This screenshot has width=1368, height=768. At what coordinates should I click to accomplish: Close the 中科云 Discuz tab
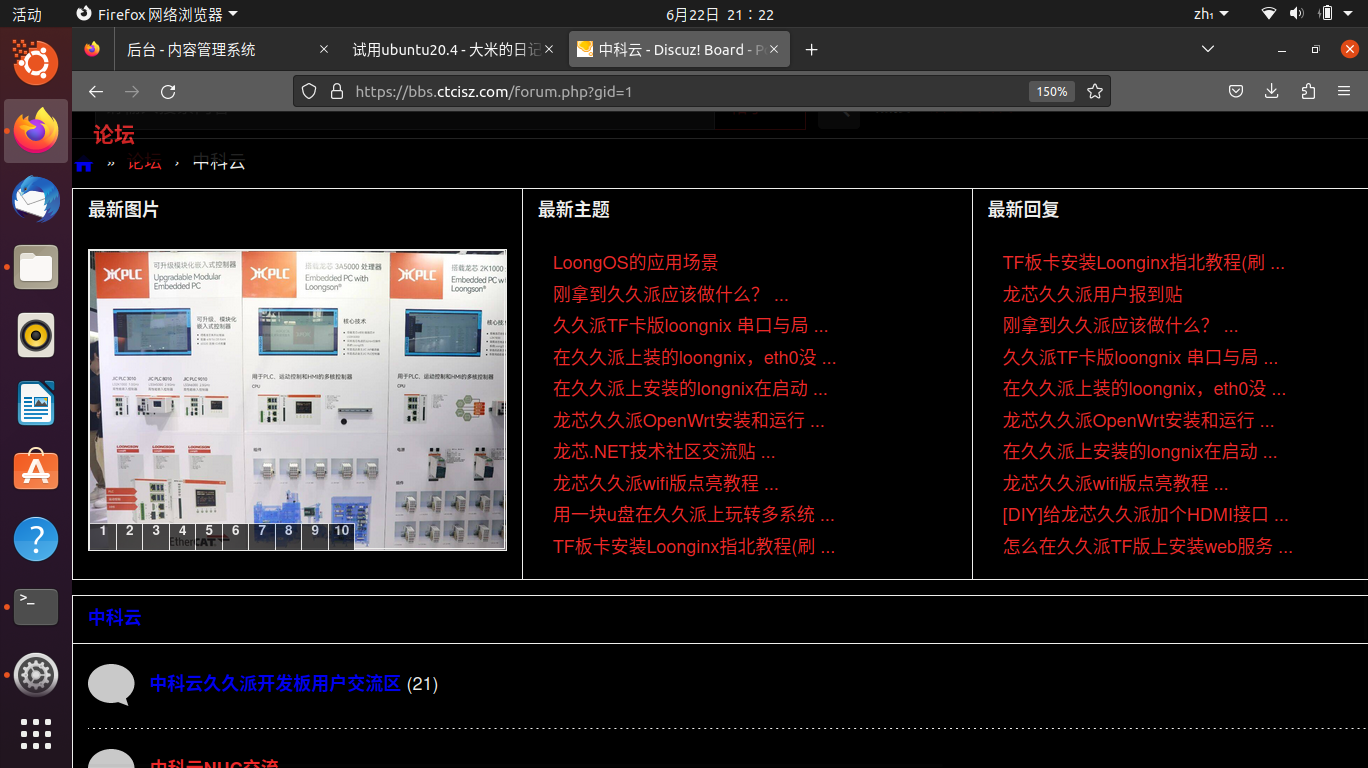pyautogui.click(x=775, y=49)
